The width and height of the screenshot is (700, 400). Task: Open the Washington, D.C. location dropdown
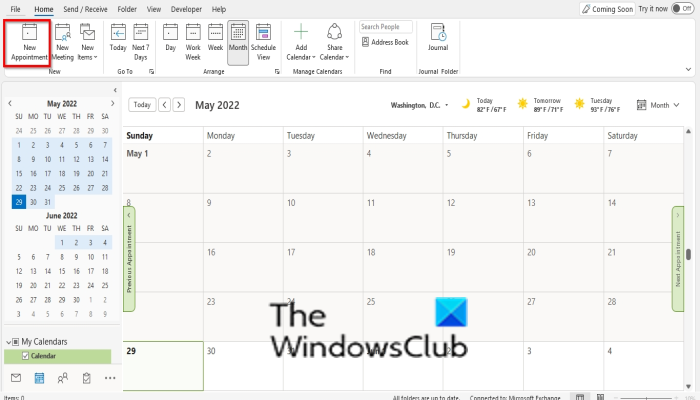pyautogui.click(x=420, y=105)
